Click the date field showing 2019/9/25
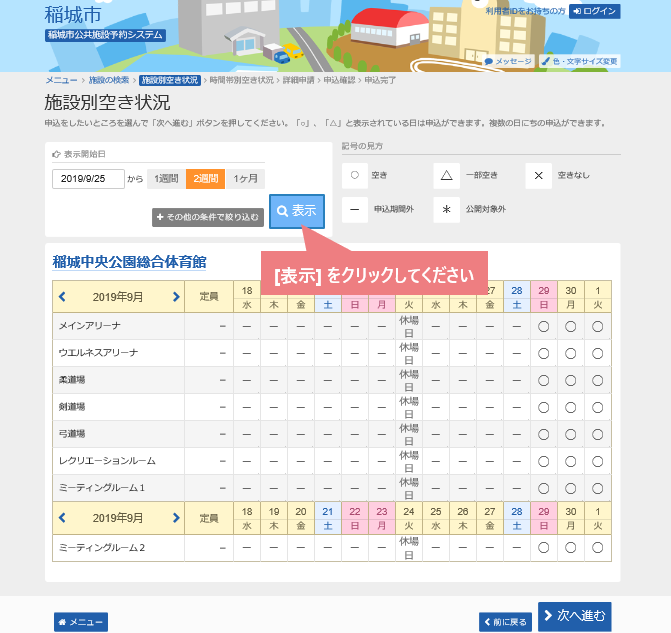 (88, 179)
